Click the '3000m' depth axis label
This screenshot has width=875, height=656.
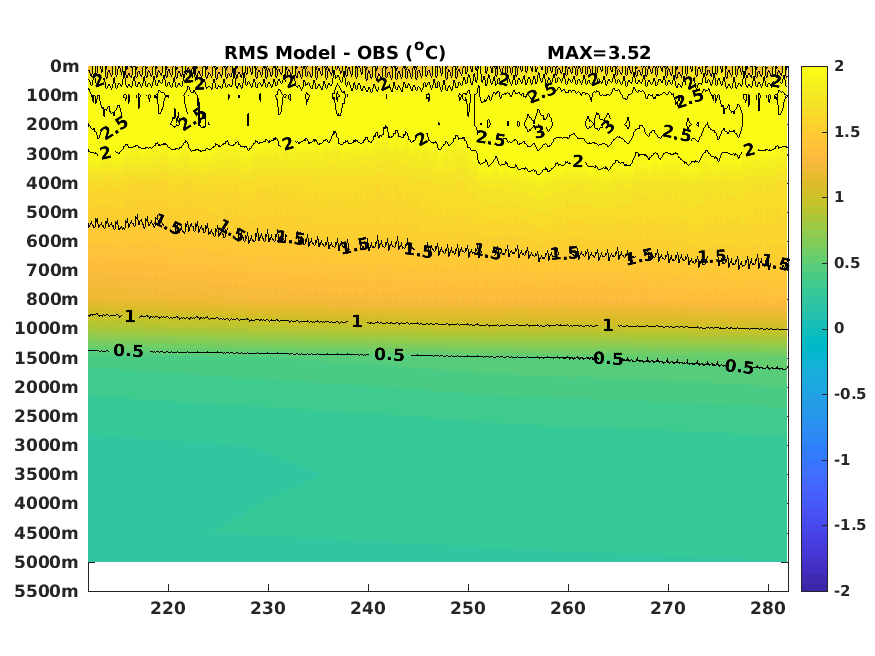[47, 445]
